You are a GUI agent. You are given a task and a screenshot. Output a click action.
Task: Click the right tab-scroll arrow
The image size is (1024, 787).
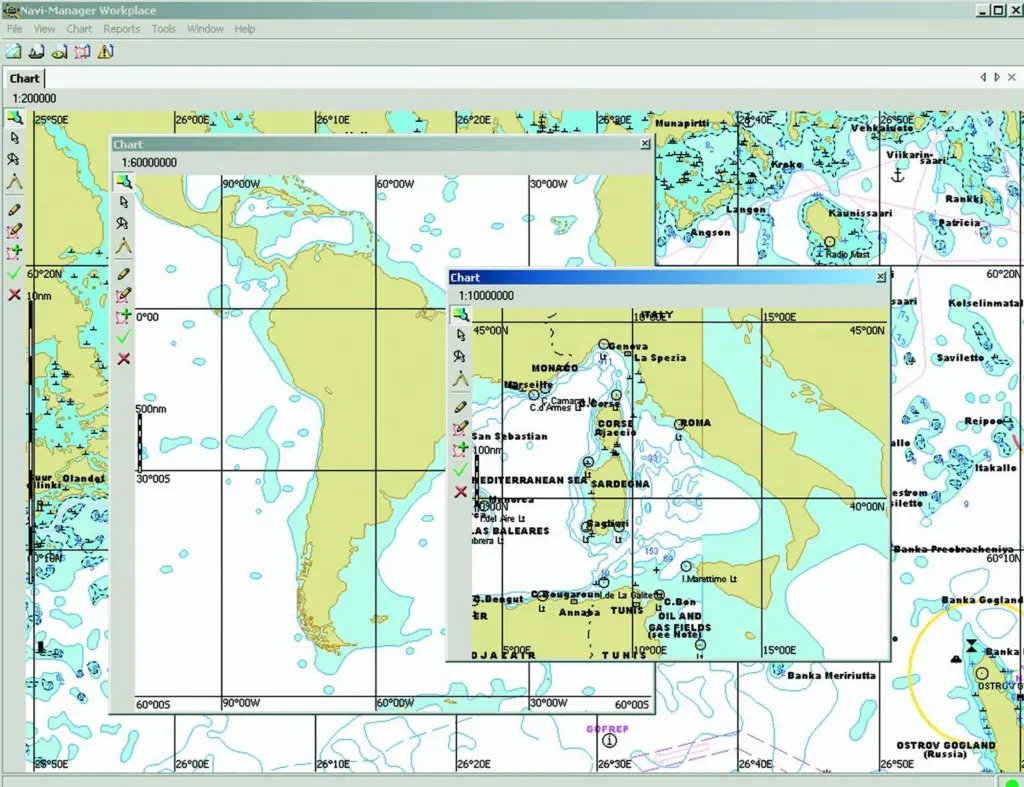(997, 77)
